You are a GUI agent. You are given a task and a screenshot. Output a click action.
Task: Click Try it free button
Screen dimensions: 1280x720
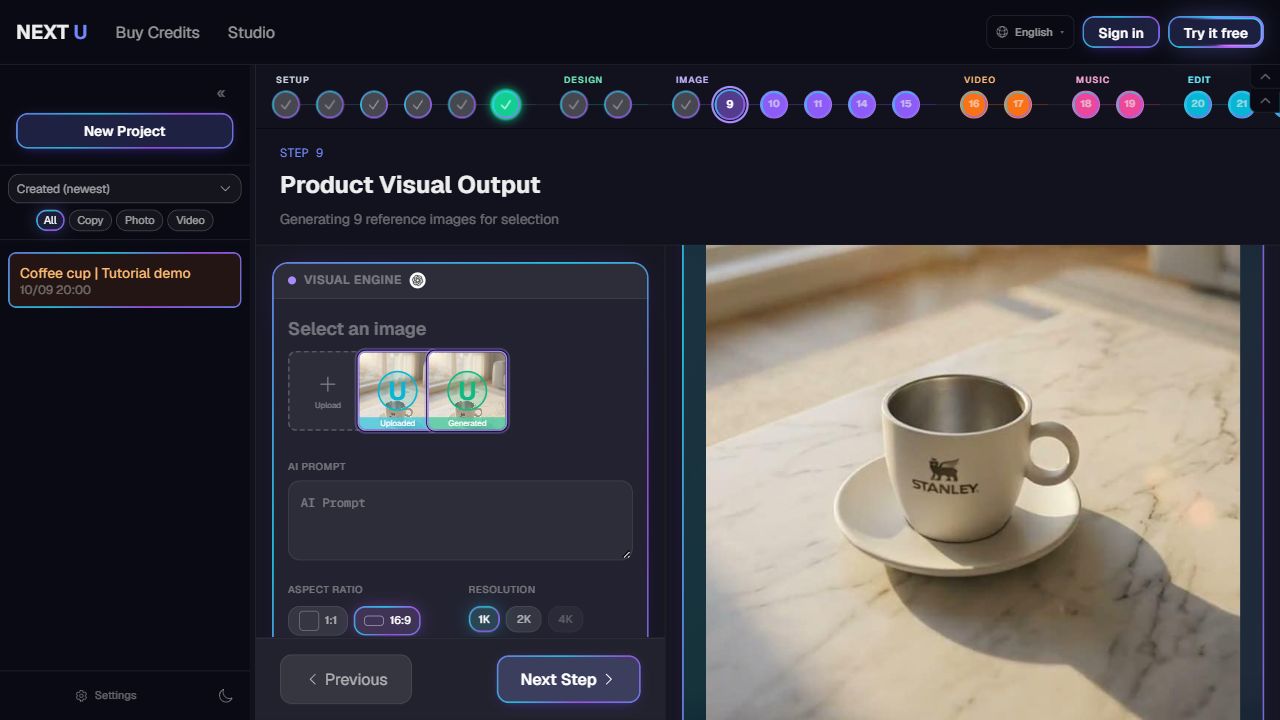coord(1216,32)
